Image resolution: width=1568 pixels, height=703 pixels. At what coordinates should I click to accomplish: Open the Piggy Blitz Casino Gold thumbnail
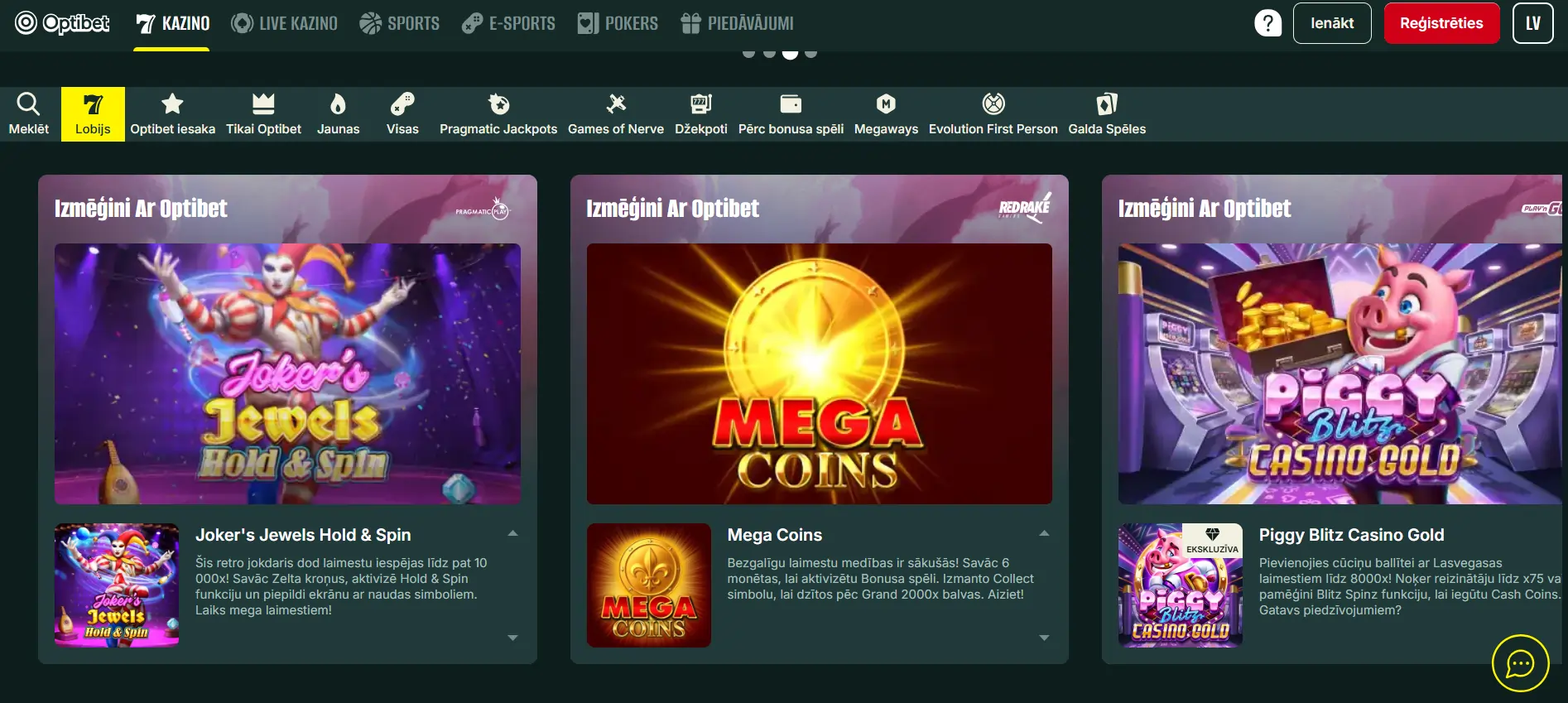pos(1180,585)
